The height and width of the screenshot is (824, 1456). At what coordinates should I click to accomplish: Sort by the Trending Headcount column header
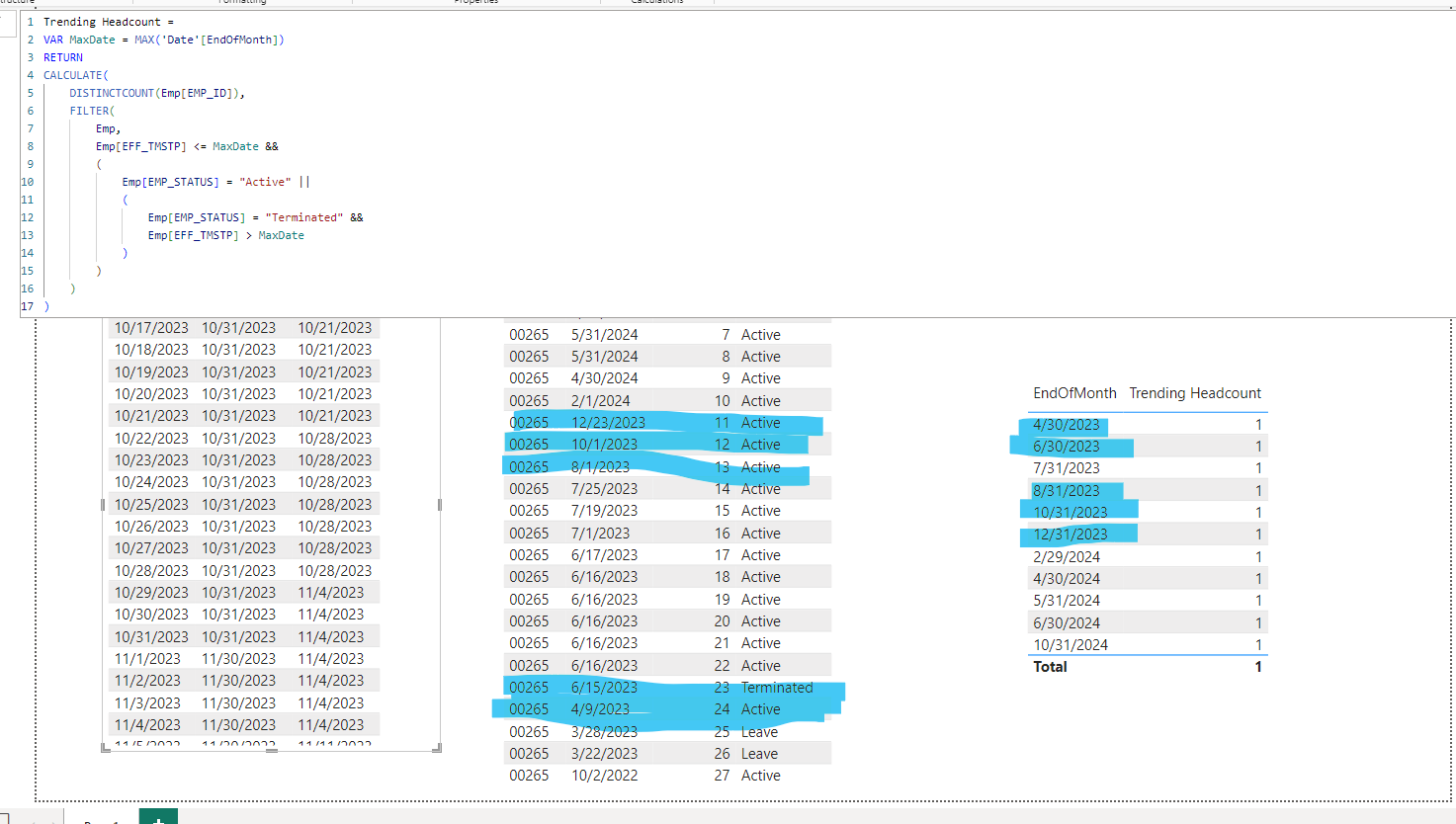point(1195,393)
